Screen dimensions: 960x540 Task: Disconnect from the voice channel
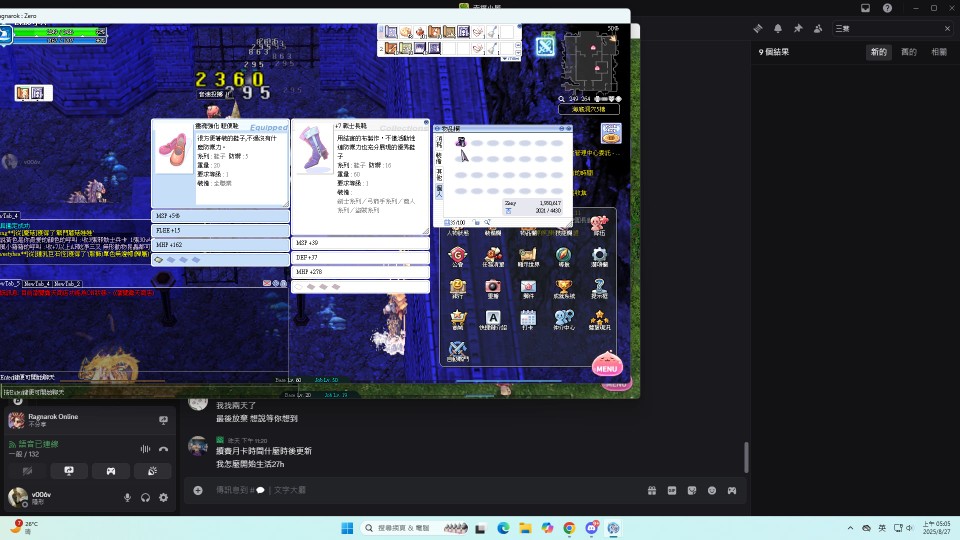pyautogui.click(x=163, y=449)
